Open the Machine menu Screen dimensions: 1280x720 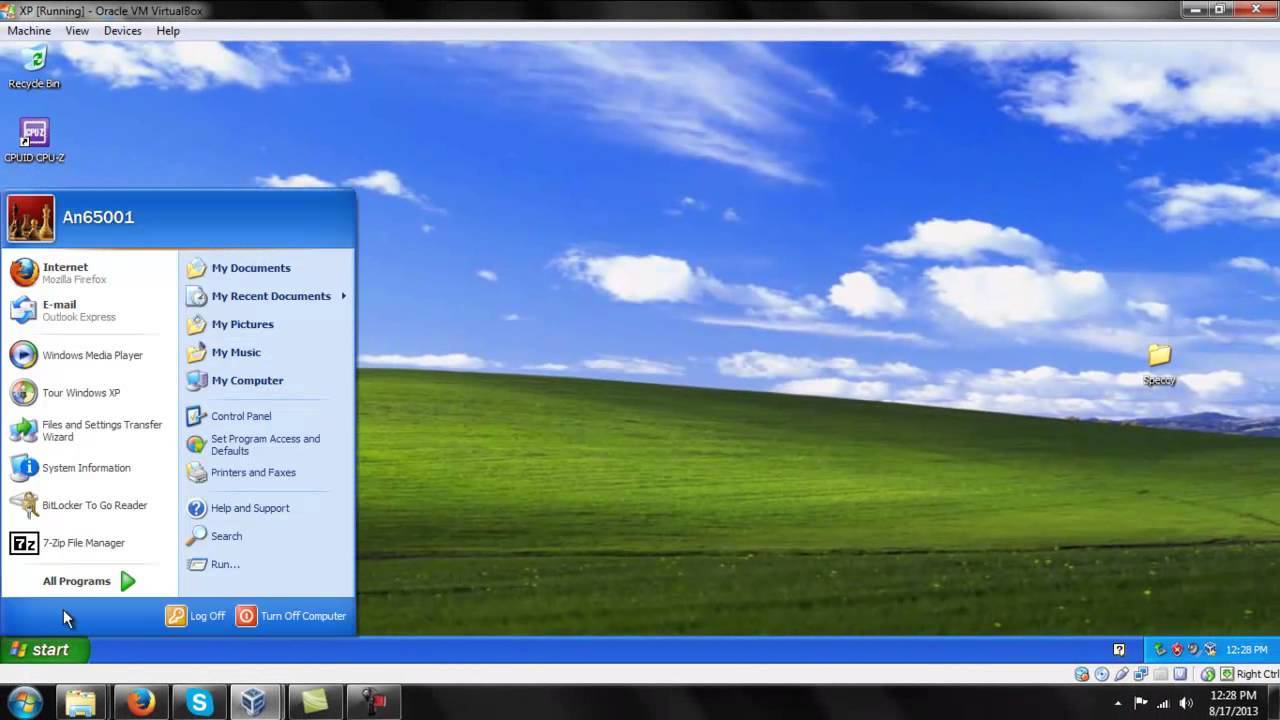pyautogui.click(x=29, y=31)
